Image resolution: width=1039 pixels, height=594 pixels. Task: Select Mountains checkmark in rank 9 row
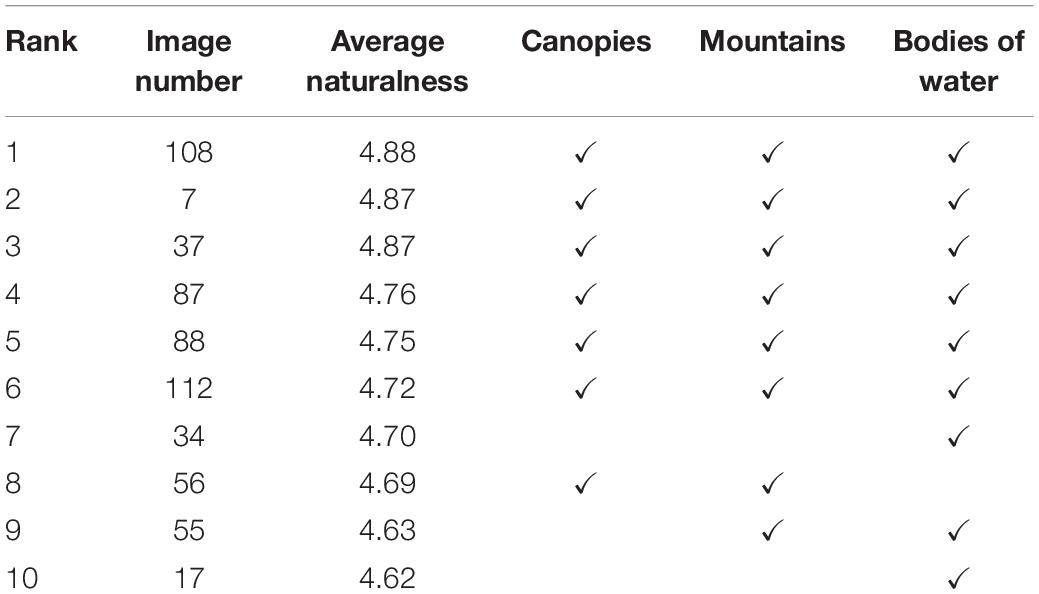[x=772, y=530]
